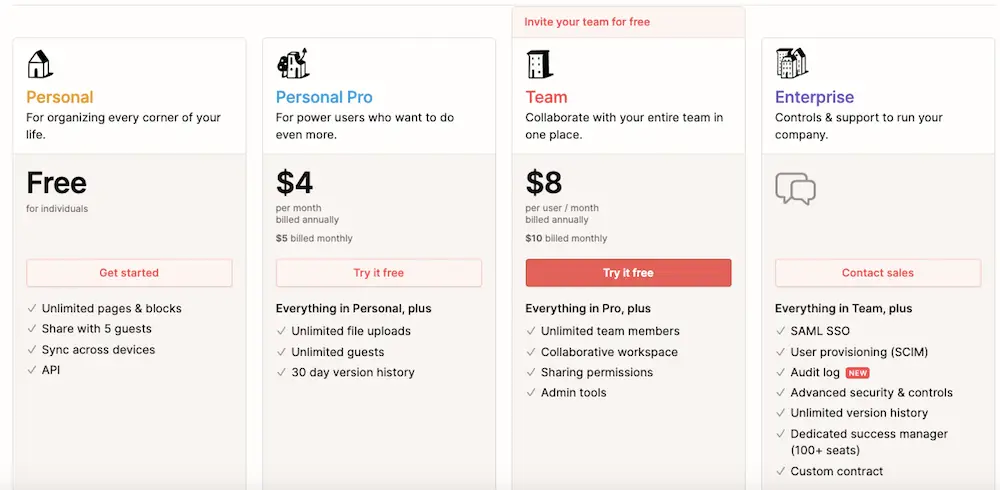Click checkmark beside Unlimited file uploads
The height and width of the screenshot is (490, 1000).
(281, 331)
